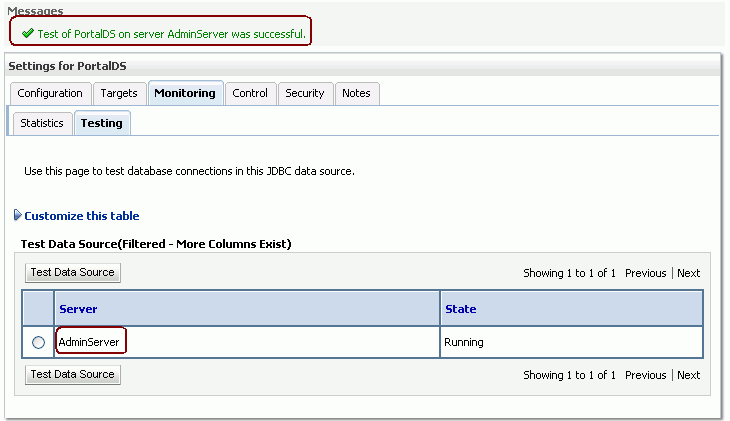
Task: Expand Customize this table triangle
Action: pos(18,215)
